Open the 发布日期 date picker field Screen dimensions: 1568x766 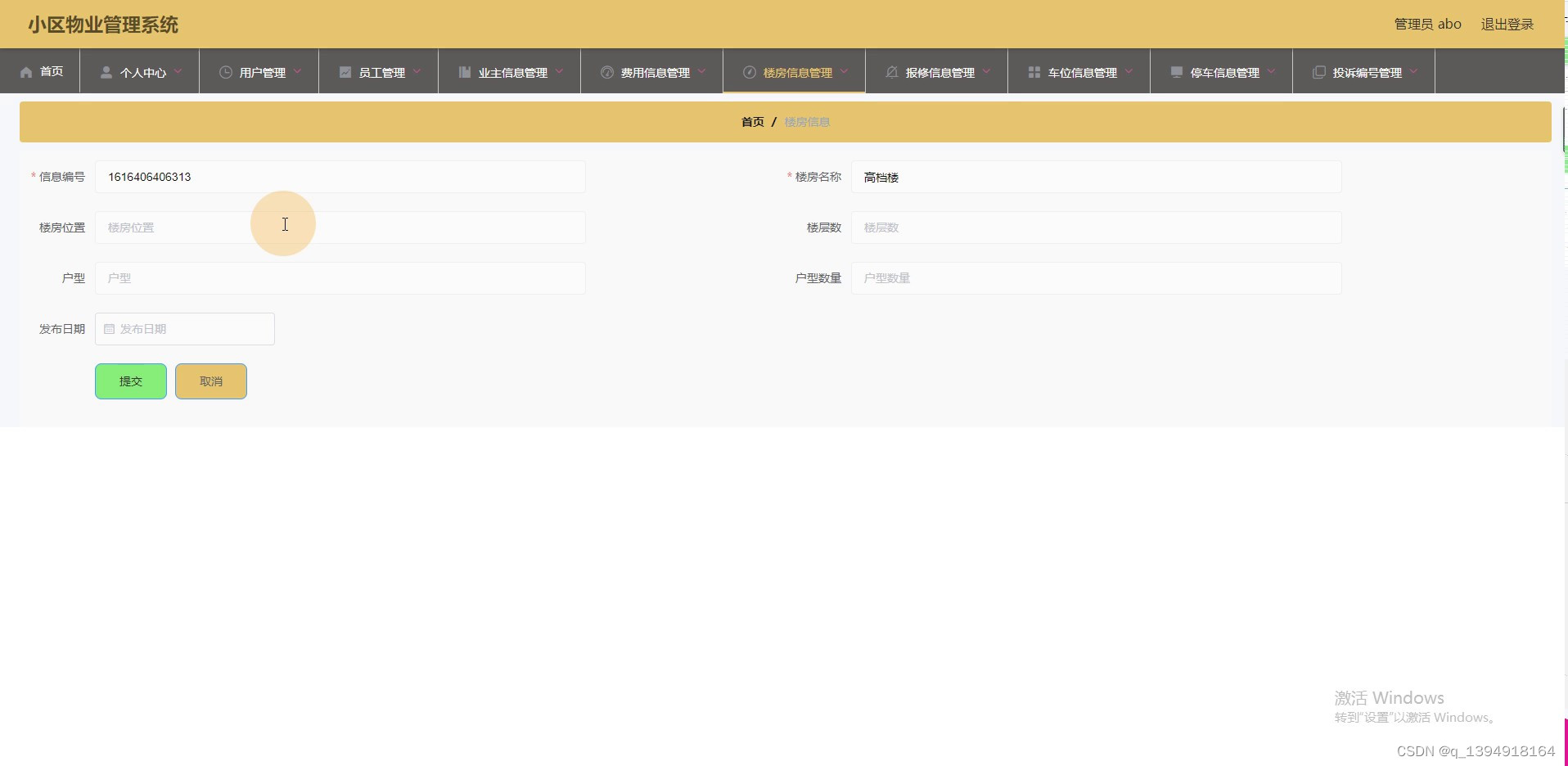(185, 329)
